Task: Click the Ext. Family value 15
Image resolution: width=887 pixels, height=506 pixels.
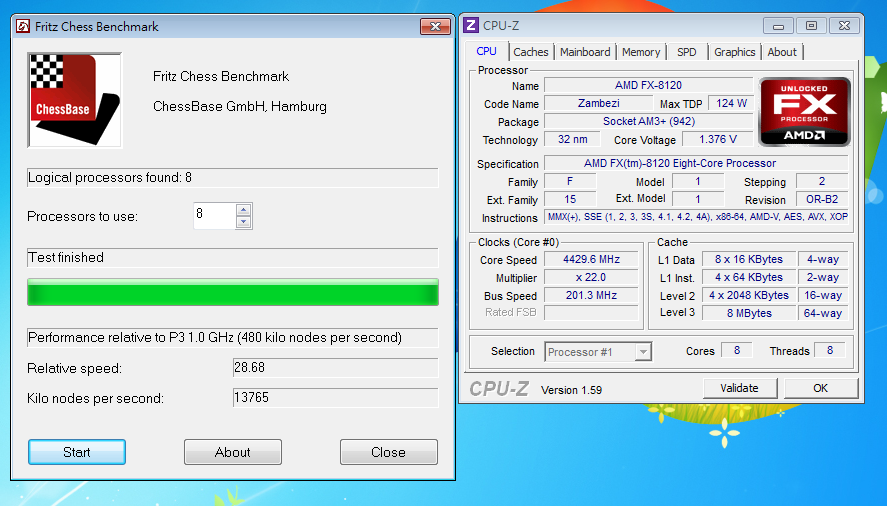Action: pos(570,199)
